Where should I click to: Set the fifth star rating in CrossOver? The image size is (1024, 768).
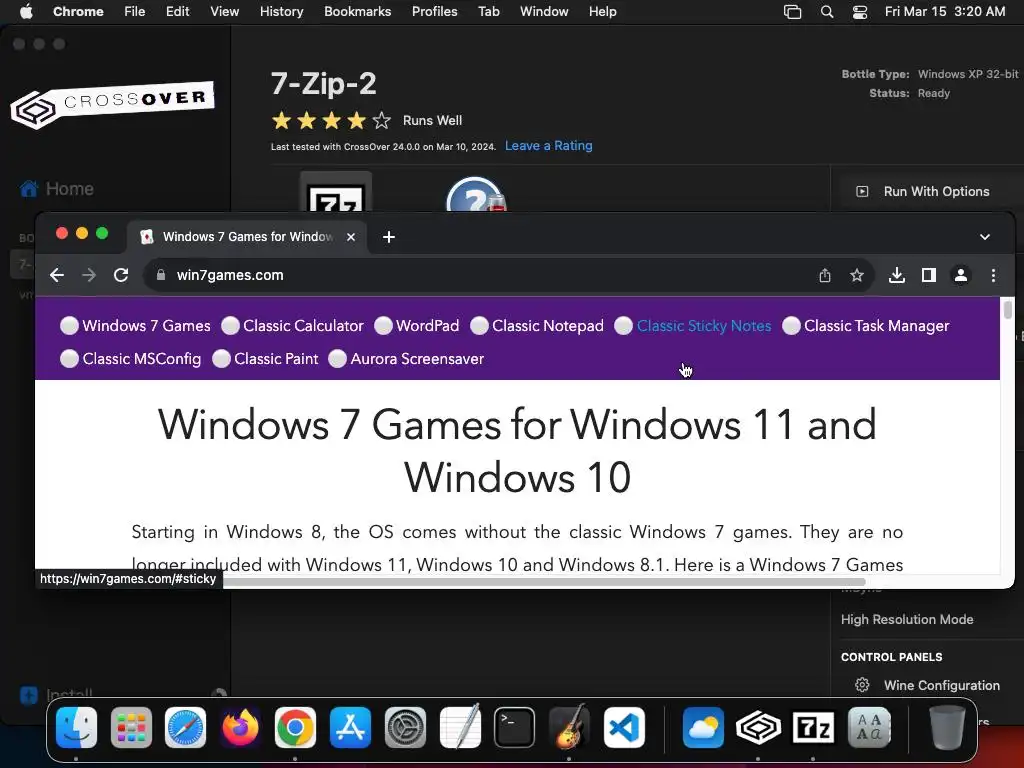(x=381, y=120)
